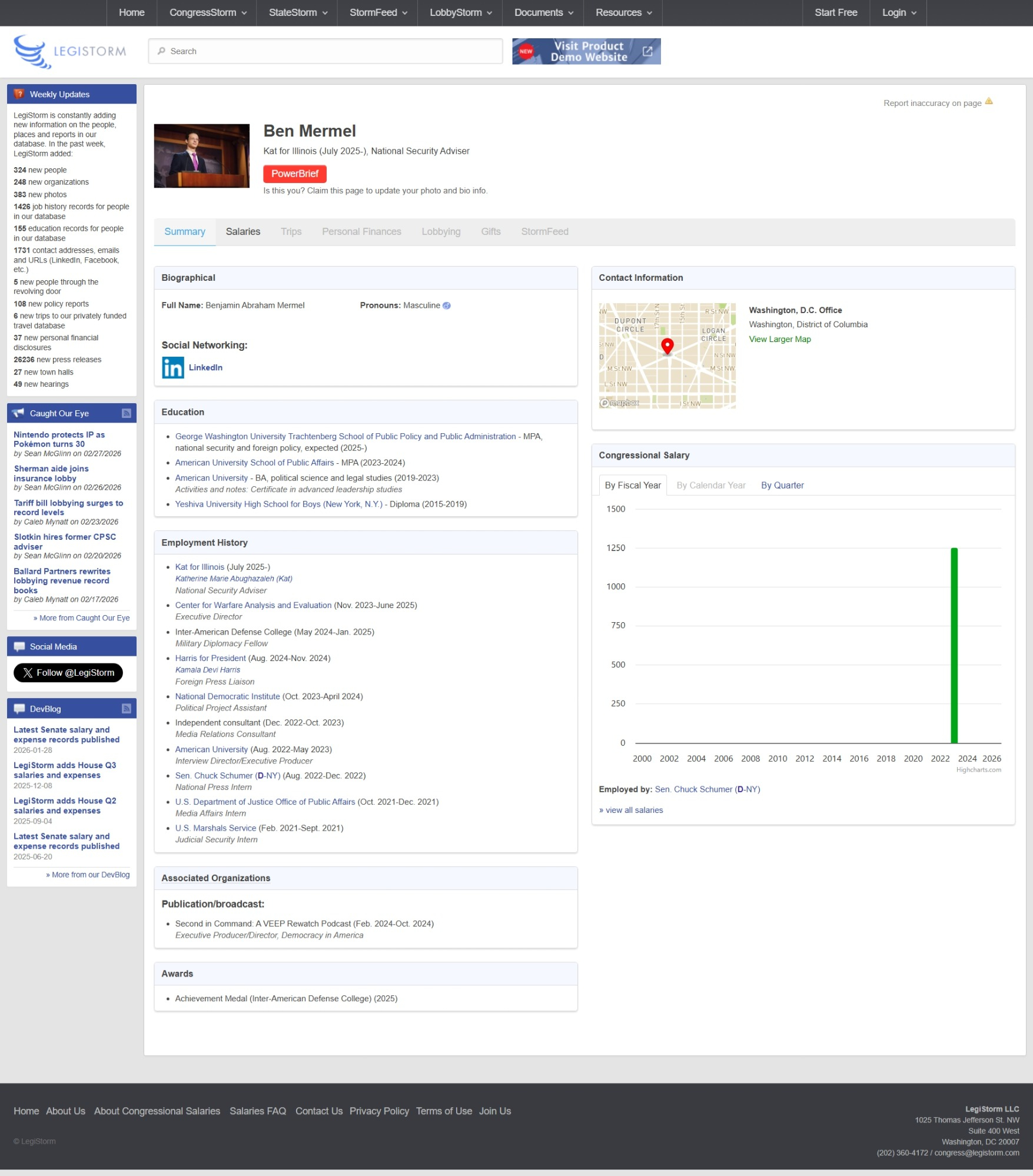Open the Caught Our Eye RSS feed icon
1033x1176 pixels.
click(126, 413)
